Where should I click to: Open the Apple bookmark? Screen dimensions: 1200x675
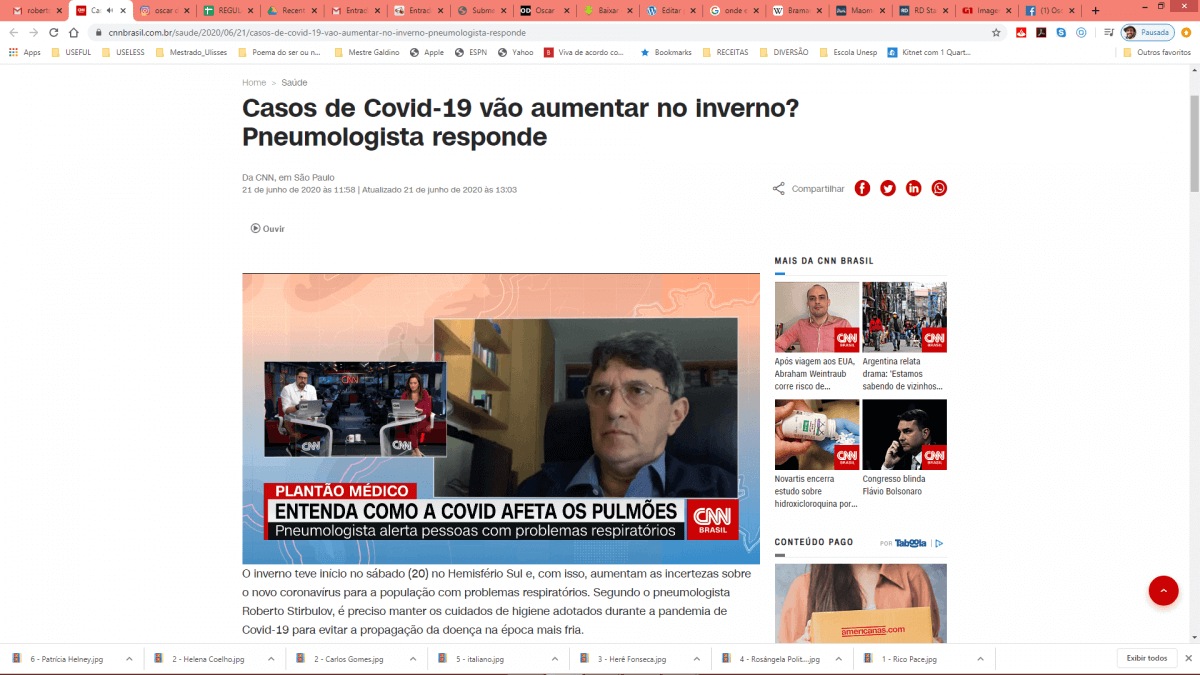[426, 52]
